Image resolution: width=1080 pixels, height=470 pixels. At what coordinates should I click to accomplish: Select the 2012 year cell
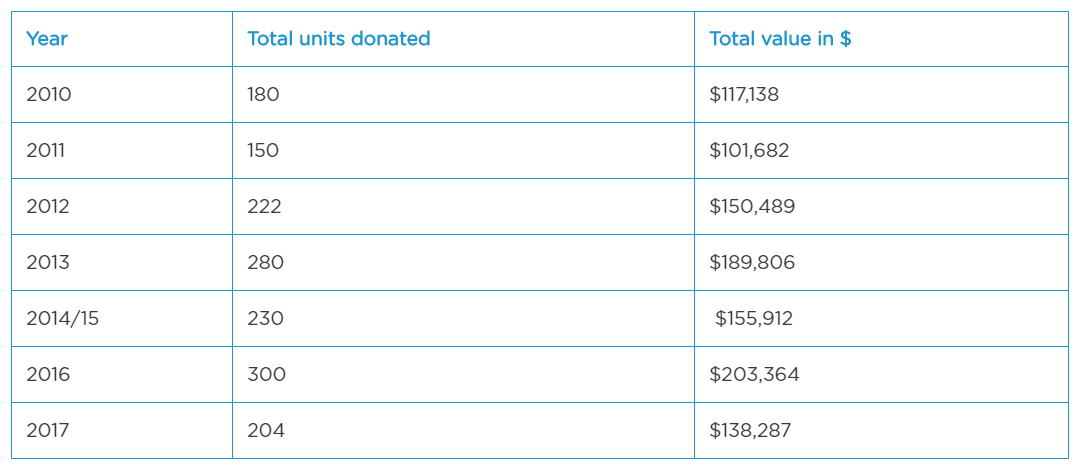48,207
